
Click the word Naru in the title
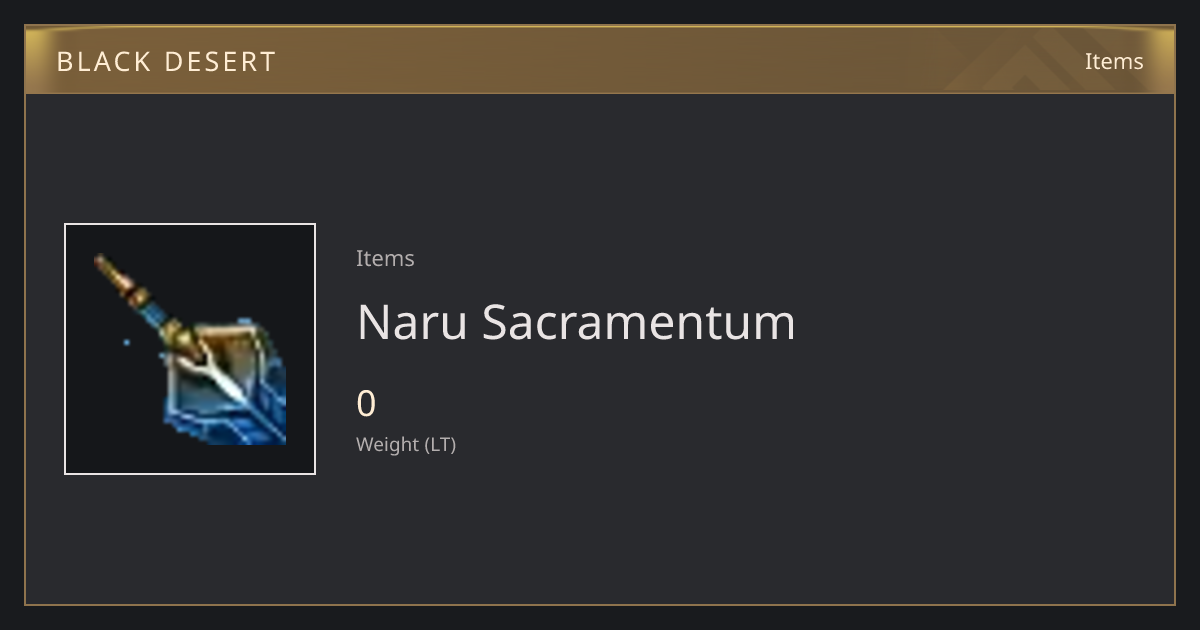412,322
